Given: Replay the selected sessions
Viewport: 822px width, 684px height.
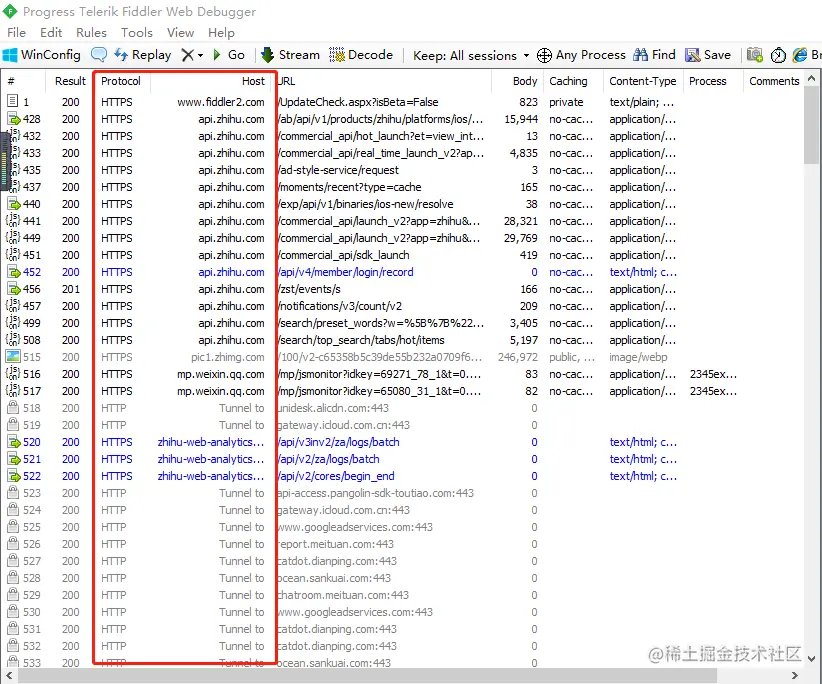Looking at the screenshot, I should [143, 55].
